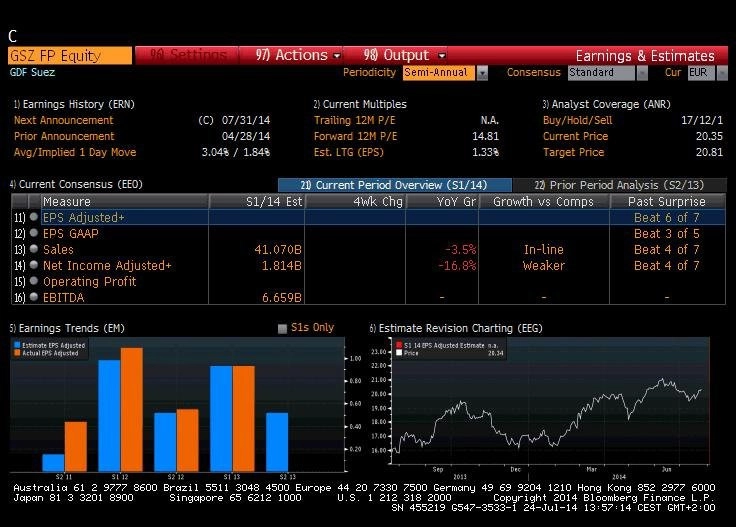Open the Standard consensus selector

coord(601,73)
